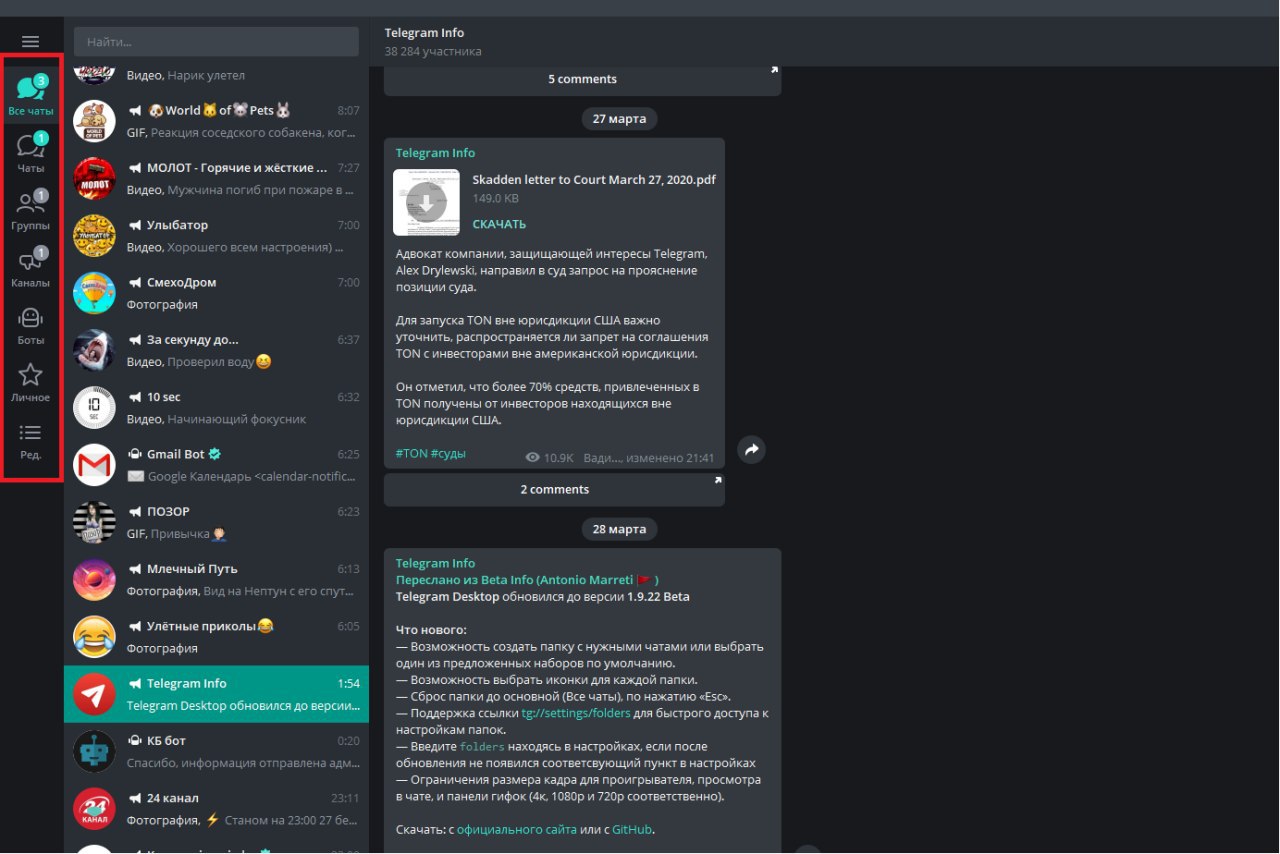Screen dimensions: 1280x854
Task: Open the 24 канал channel
Action: pyautogui.click(x=216, y=808)
